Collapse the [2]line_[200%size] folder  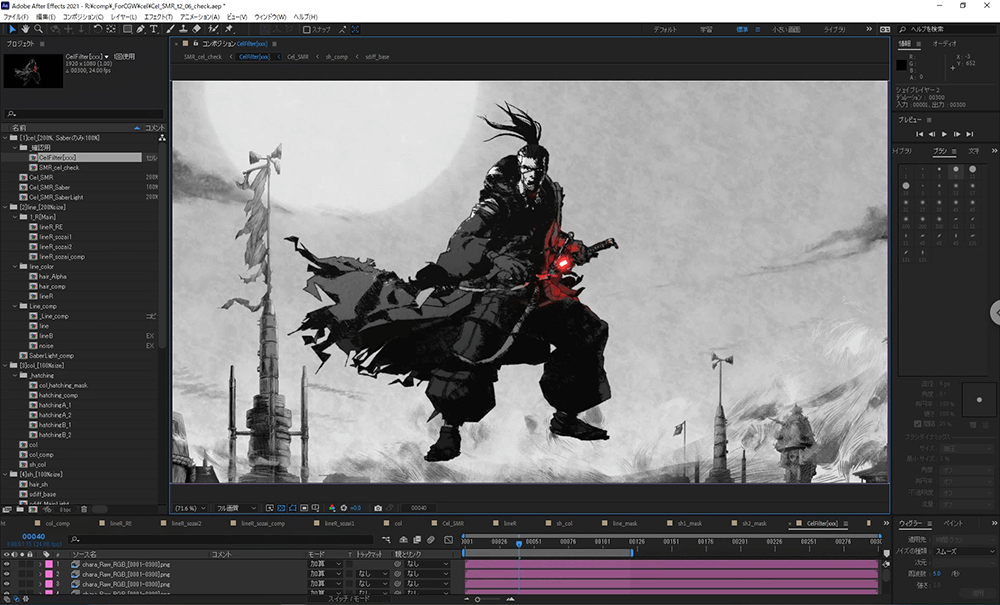pyautogui.click(x=5, y=207)
